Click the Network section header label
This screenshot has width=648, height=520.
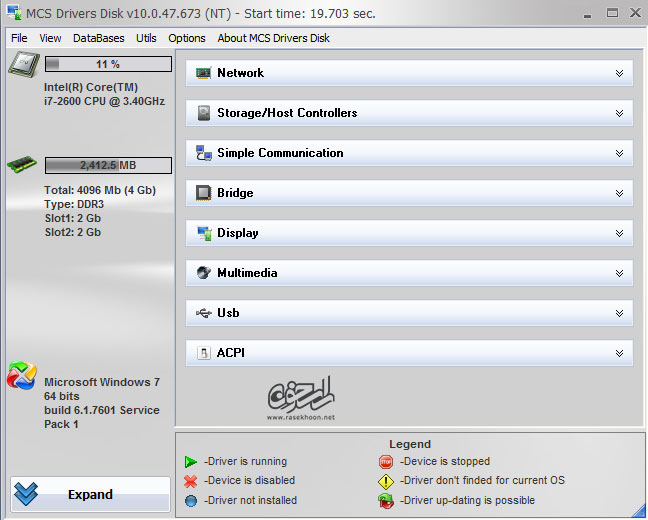click(x=241, y=73)
